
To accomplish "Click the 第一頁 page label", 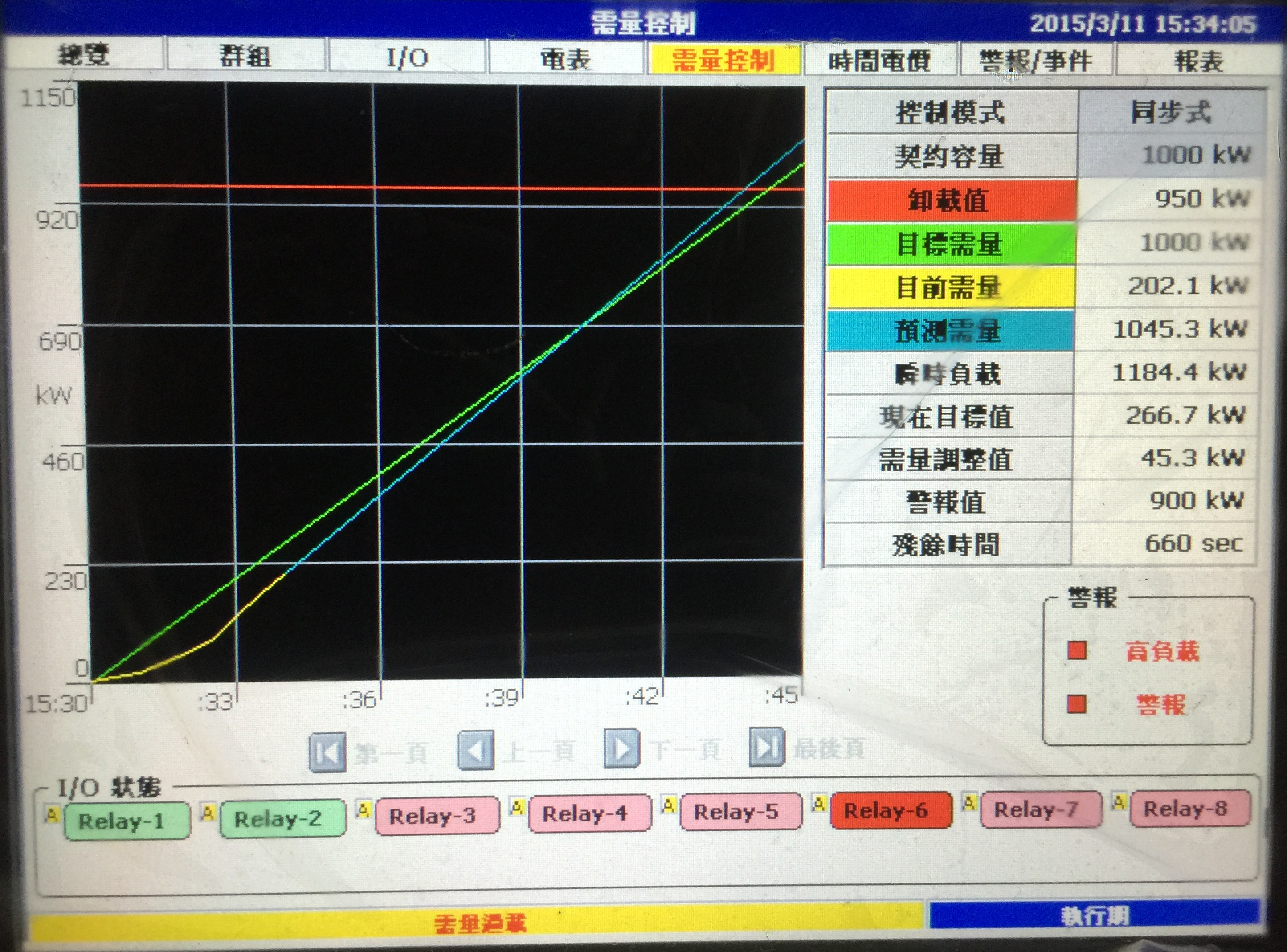I will [391, 752].
